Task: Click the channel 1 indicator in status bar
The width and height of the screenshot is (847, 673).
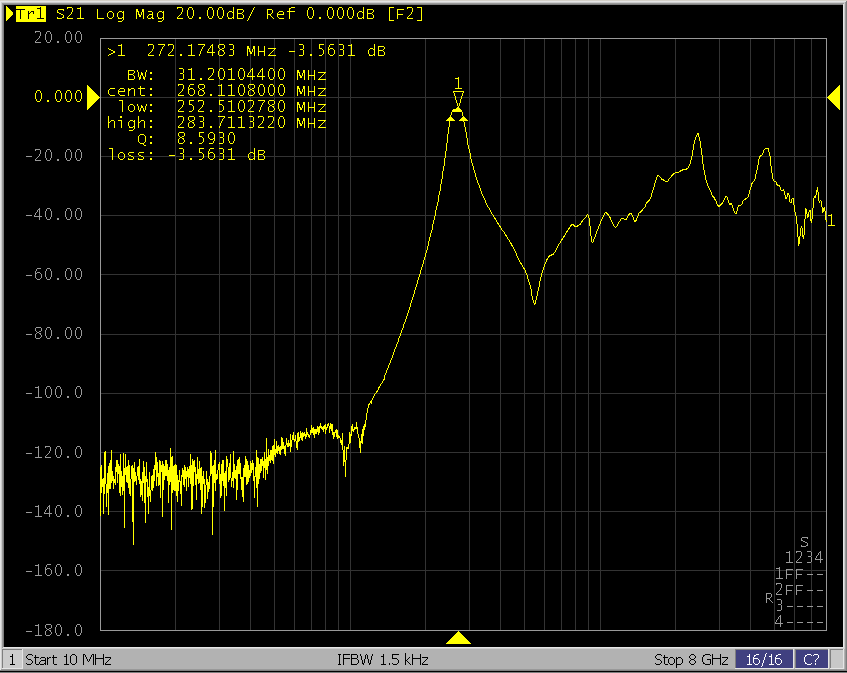Action: (x=12, y=660)
